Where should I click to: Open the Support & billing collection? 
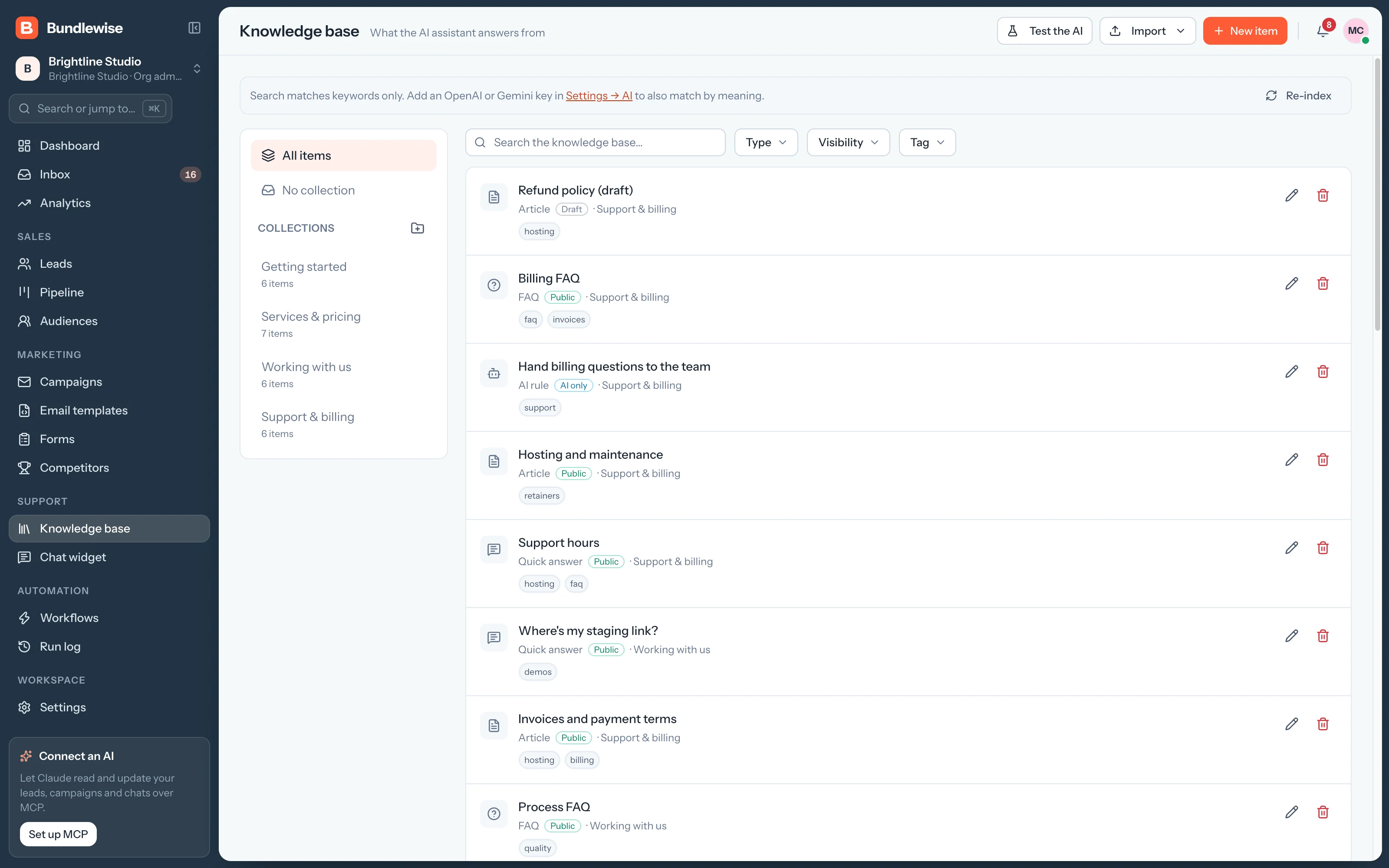point(343,425)
